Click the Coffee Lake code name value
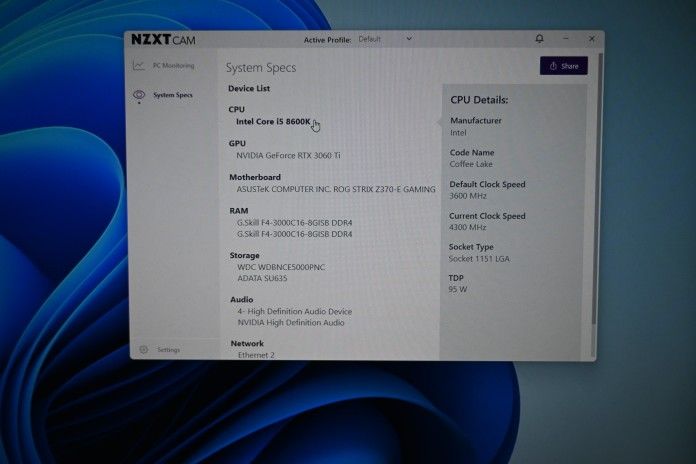Screen dimensions: 696x464 point(471,164)
